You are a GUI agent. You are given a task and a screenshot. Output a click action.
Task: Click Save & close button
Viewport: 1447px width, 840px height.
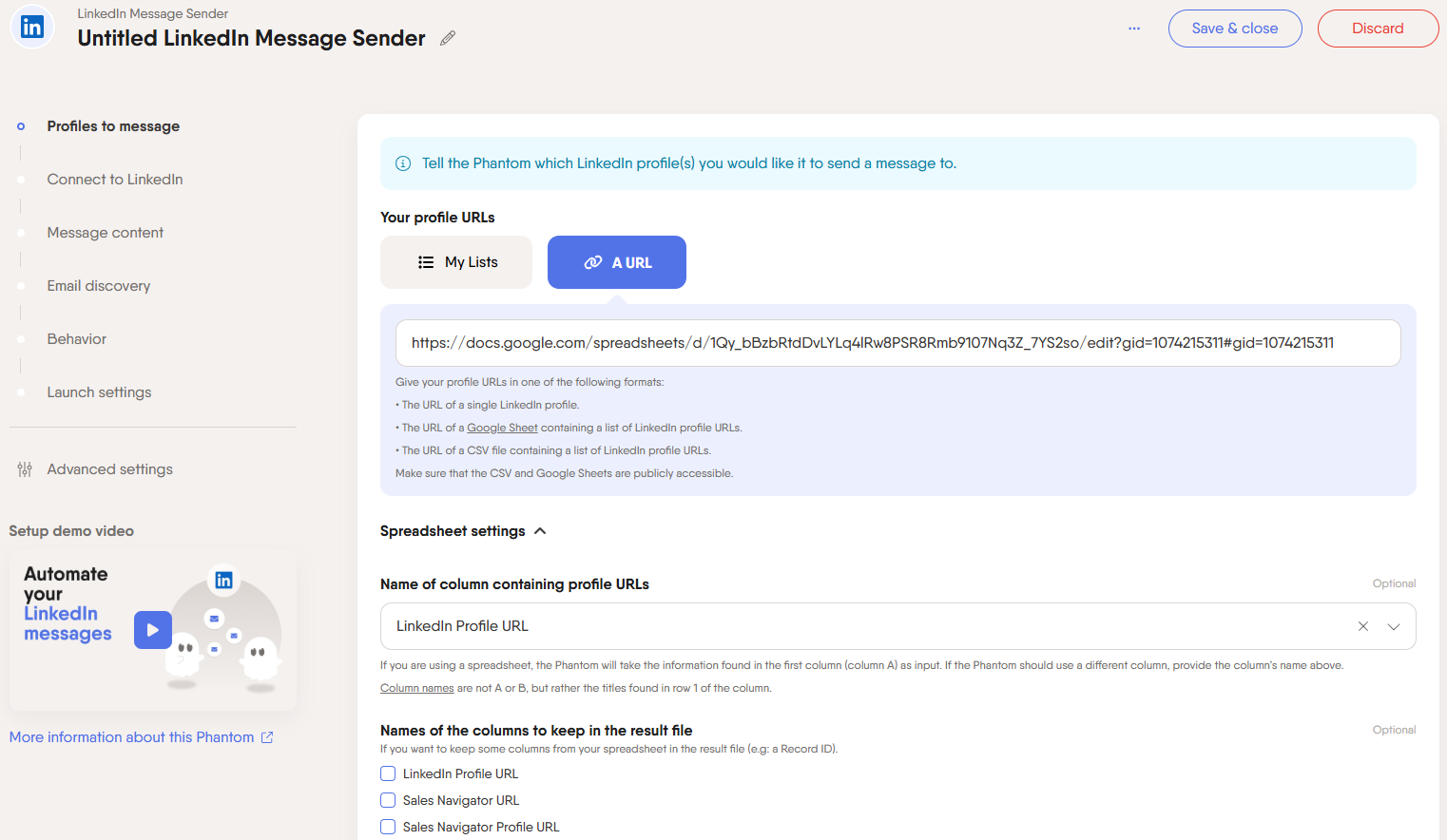[x=1235, y=29]
